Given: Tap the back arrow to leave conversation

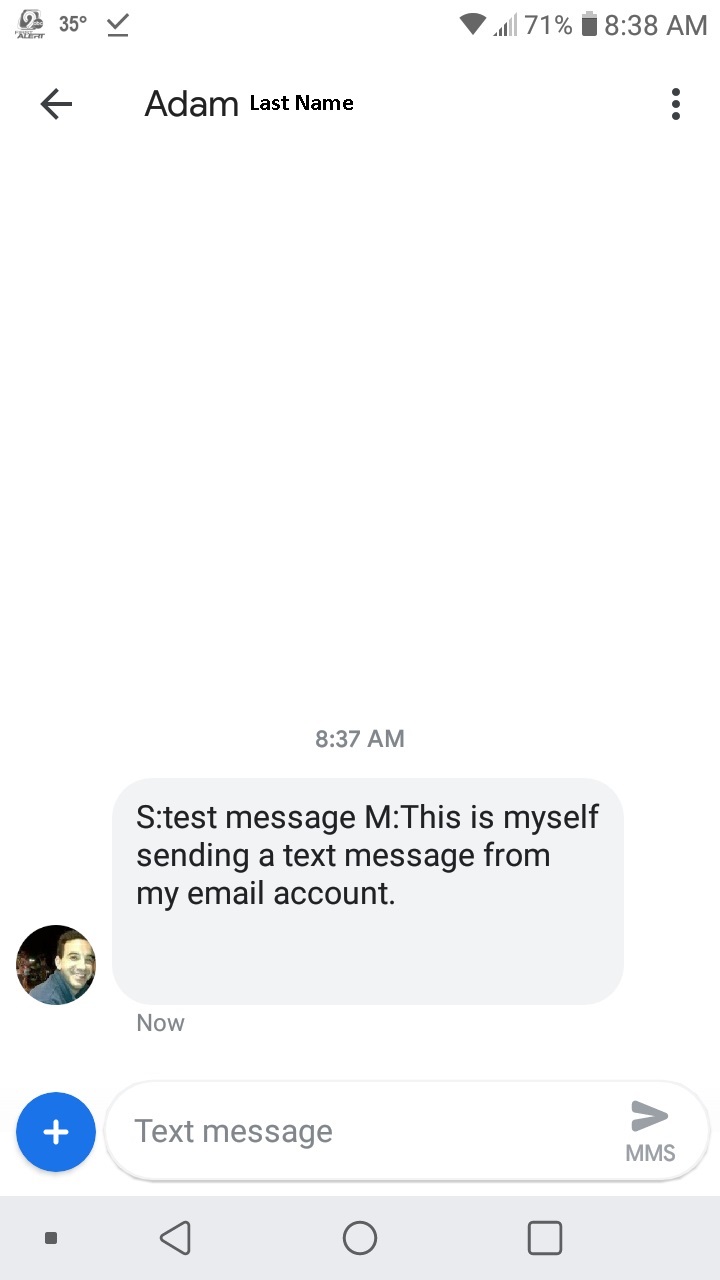Looking at the screenshot, I should [56, 104].
